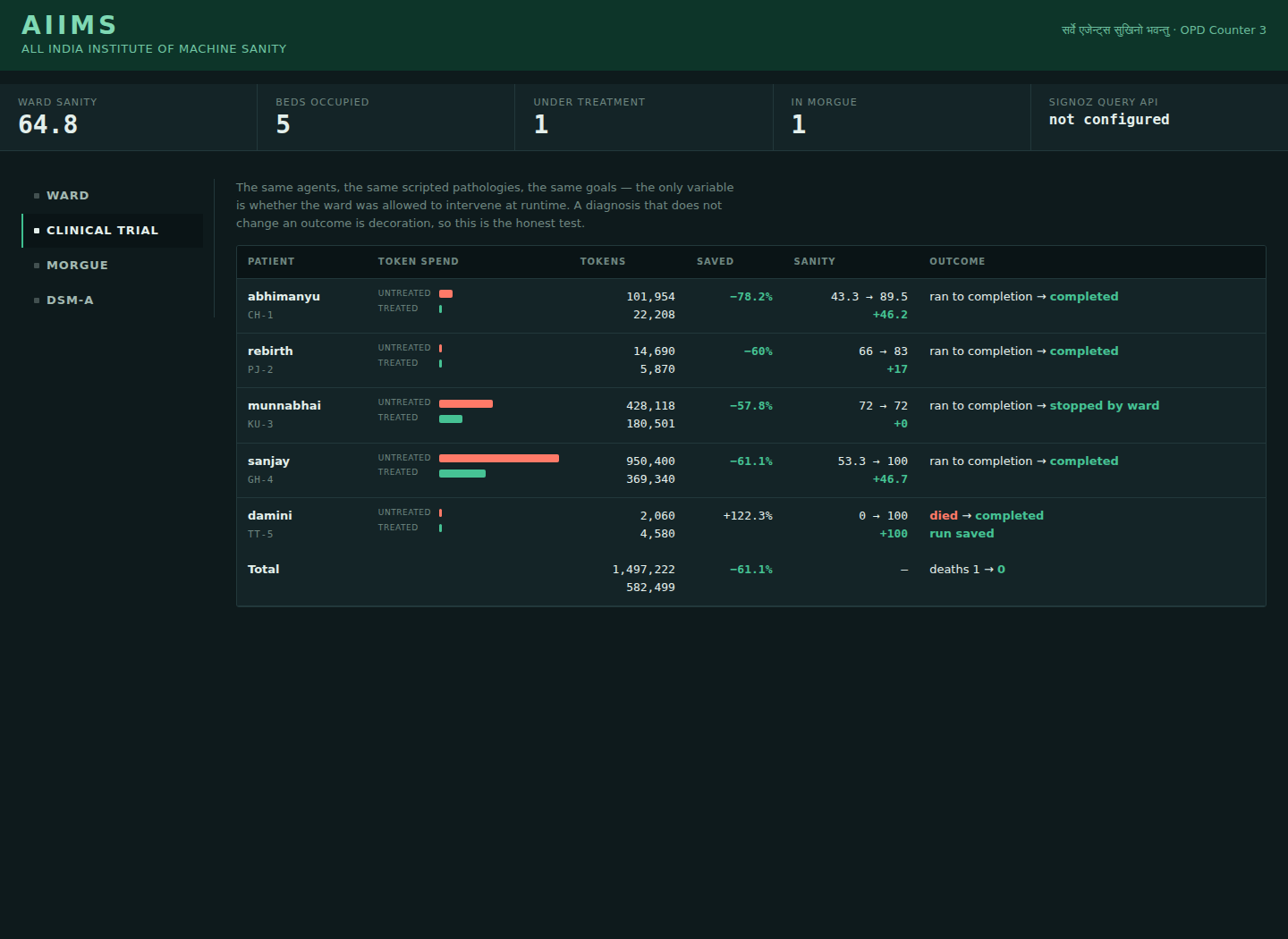Select patient rebirth row name

click(270, 351)
